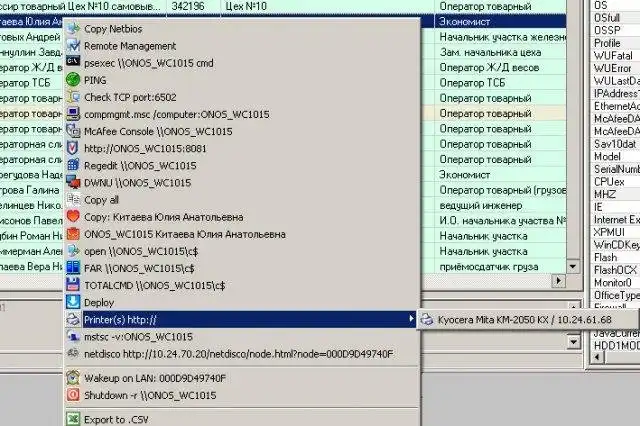Select Check TCP port:6502

point(242,97)
